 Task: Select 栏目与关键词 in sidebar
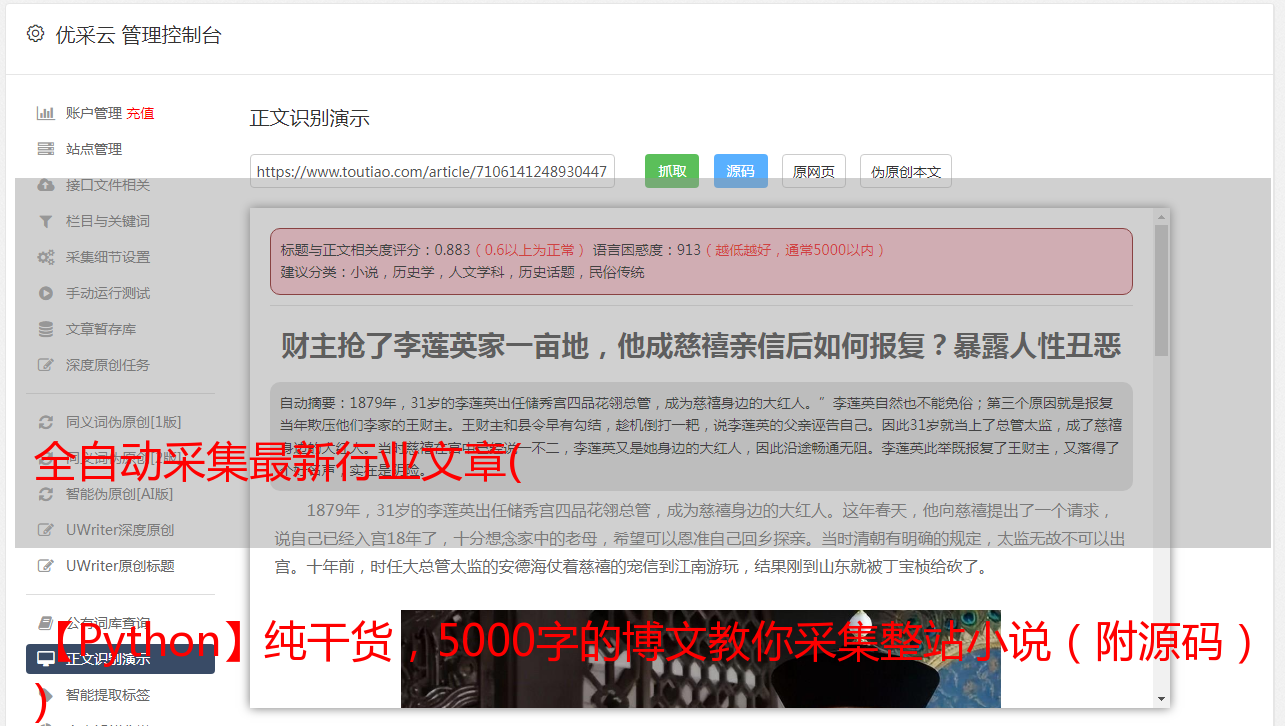coord(108,221)
